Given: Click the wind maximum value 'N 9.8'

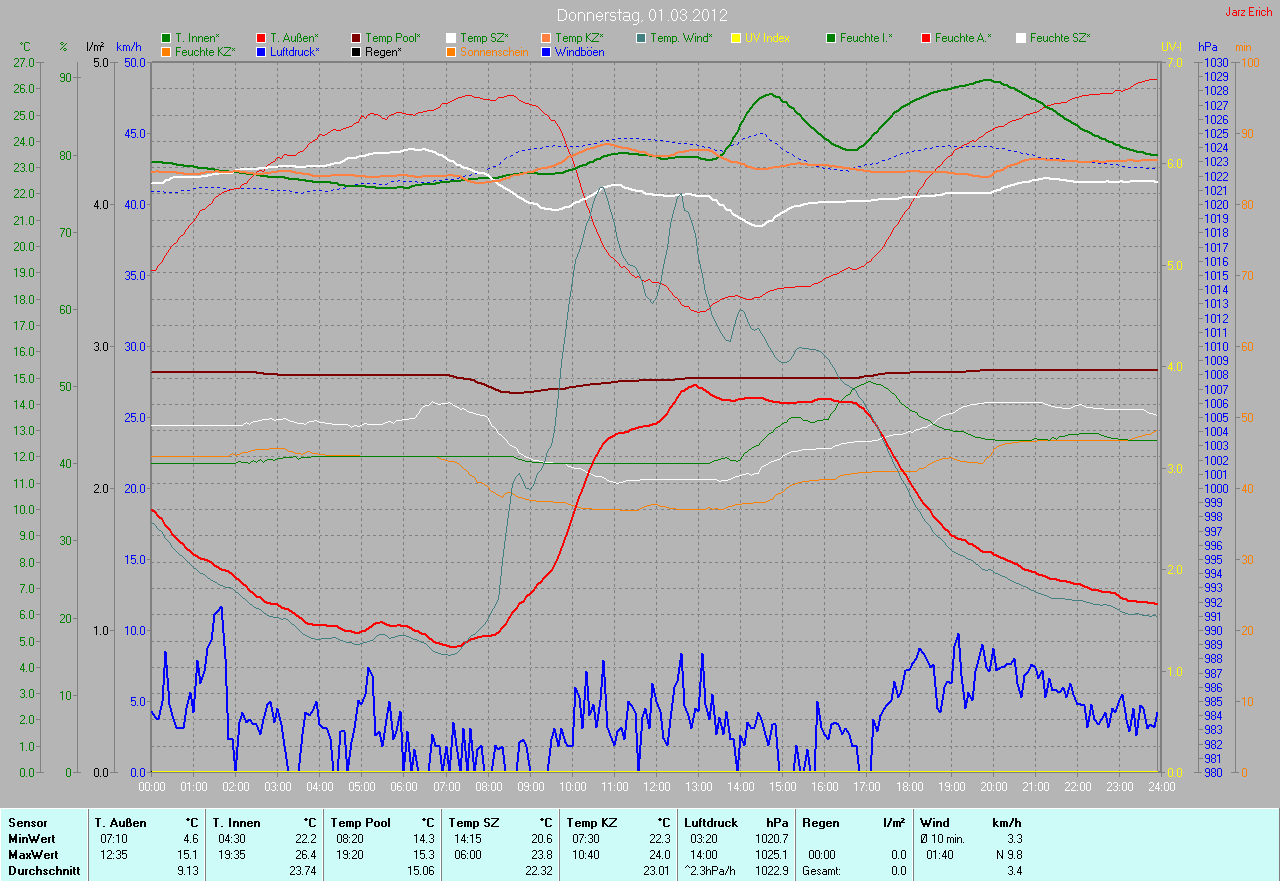Looking at the screenshot, I should point(1007,855).
